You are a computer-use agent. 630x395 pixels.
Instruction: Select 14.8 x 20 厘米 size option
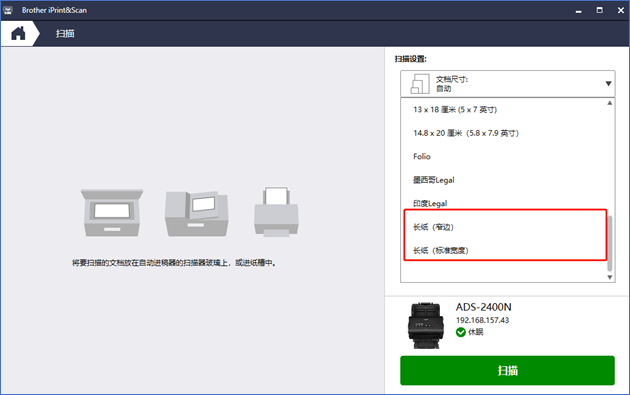466,133
